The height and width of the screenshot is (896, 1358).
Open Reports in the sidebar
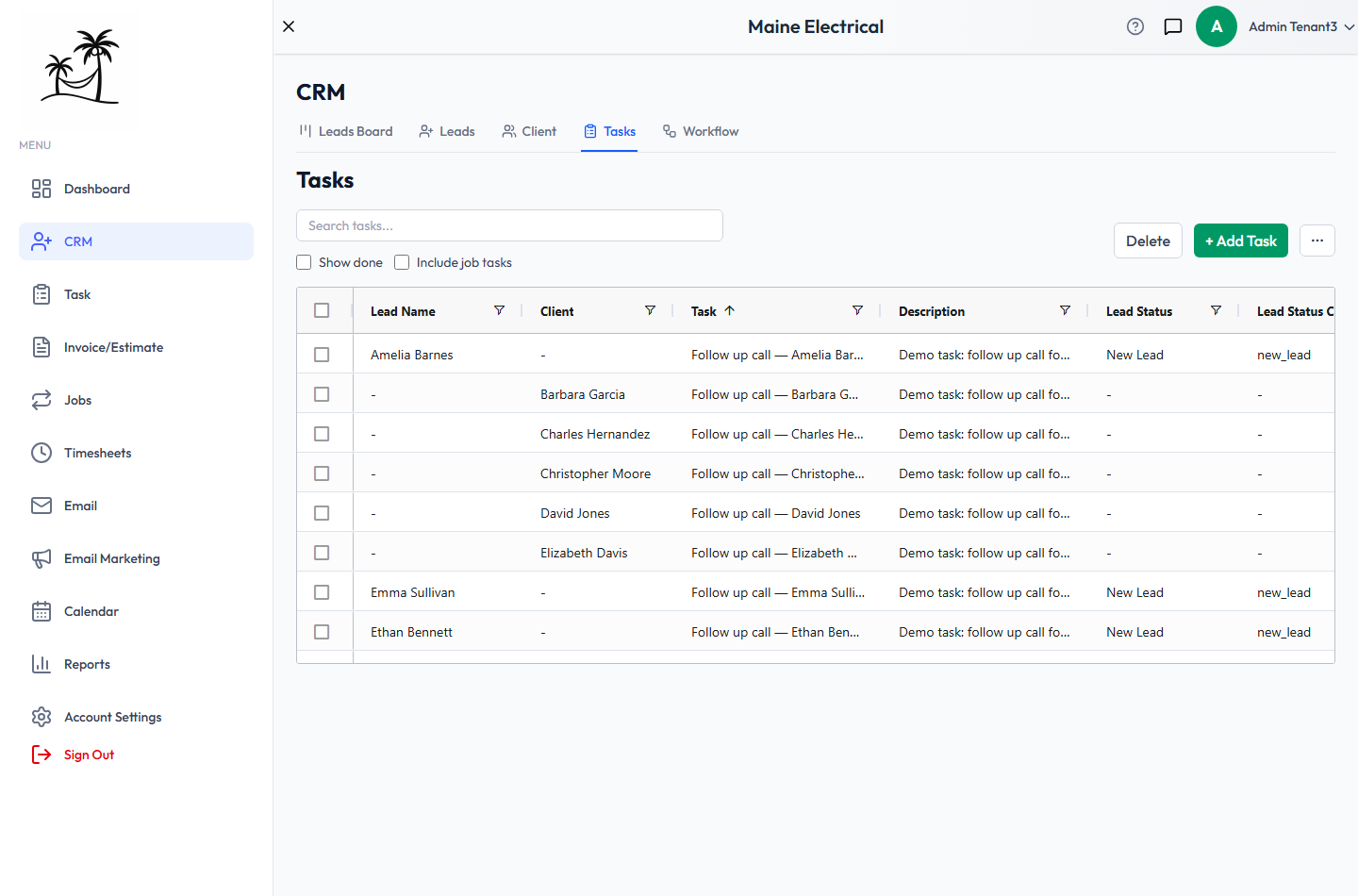[x=136, y=664]
